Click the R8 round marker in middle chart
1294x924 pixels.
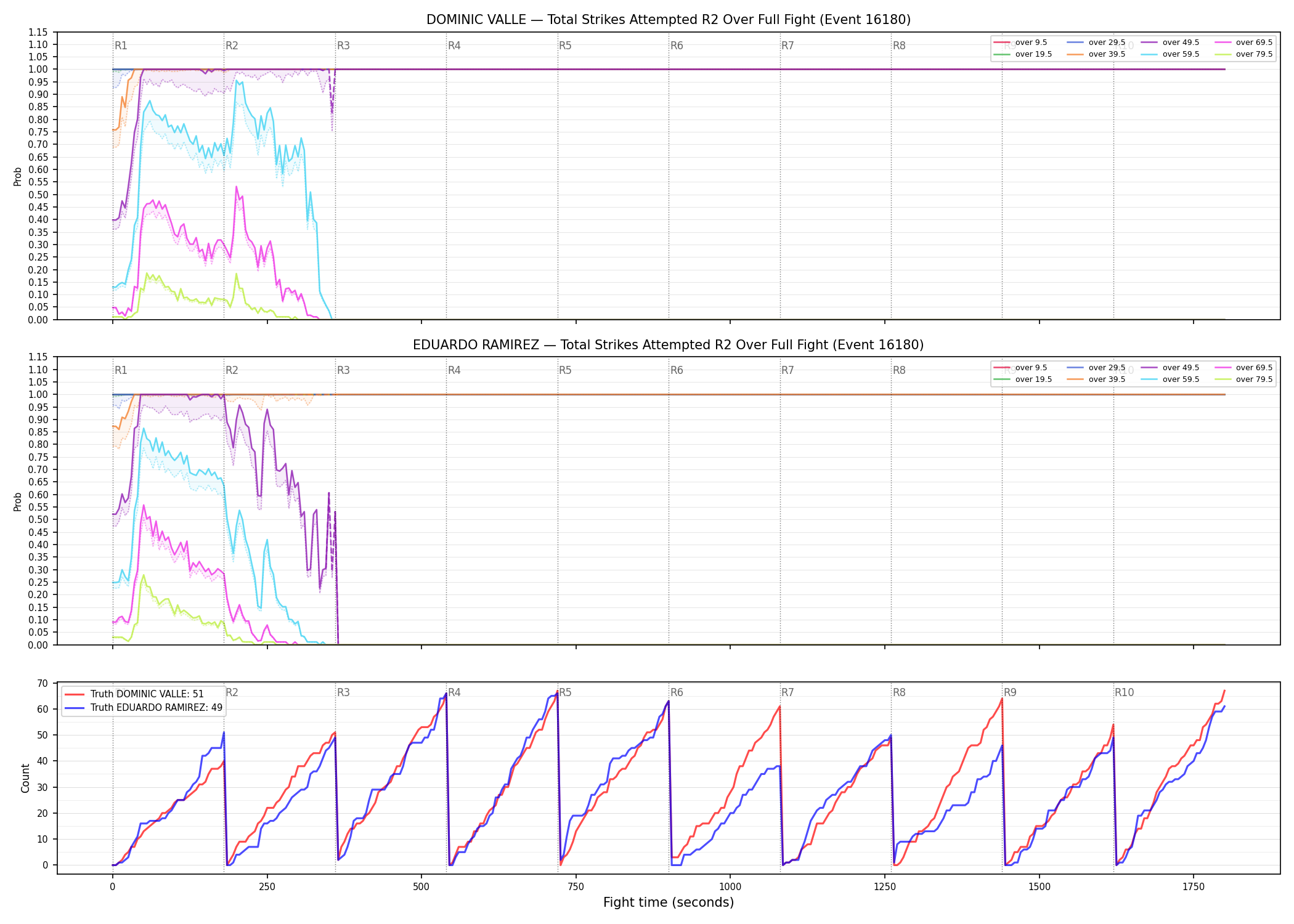point(899,370)
